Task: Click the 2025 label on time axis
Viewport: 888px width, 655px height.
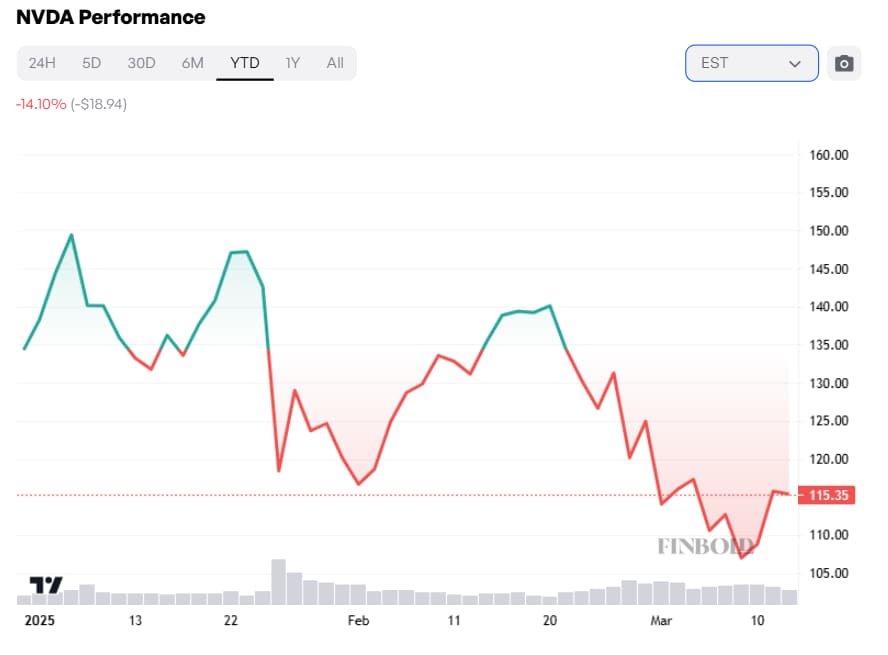Action: pyautogui.click(x=37, y=621)
